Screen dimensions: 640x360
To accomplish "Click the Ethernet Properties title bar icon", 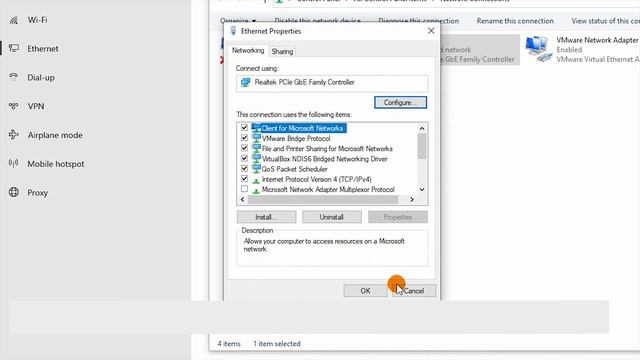I will click(x=233, y=31).
